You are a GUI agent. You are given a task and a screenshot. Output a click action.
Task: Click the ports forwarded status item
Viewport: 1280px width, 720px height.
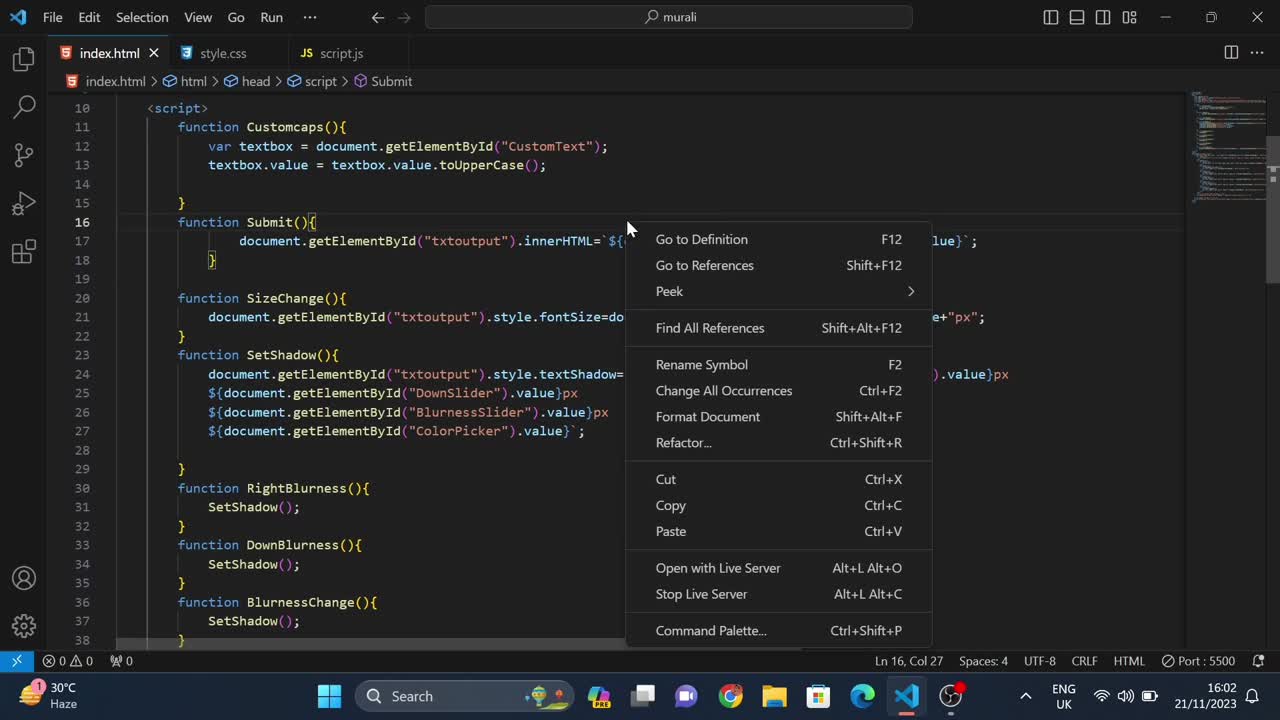[121, 661]
